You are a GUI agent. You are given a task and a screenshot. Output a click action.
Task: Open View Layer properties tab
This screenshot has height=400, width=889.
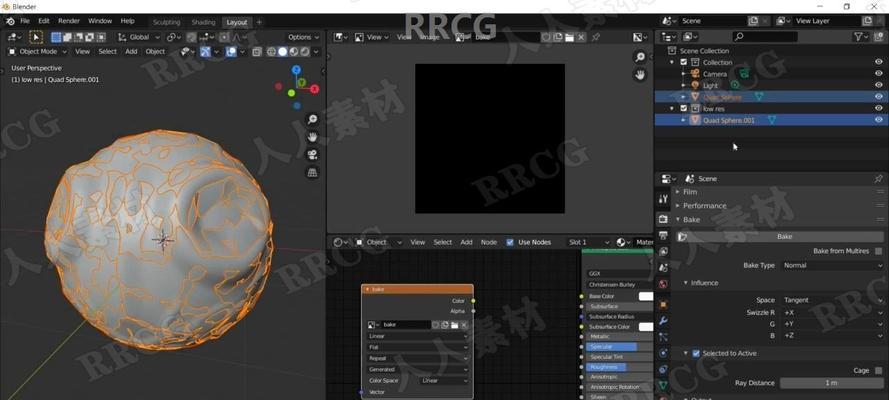[x=663, y=251]
